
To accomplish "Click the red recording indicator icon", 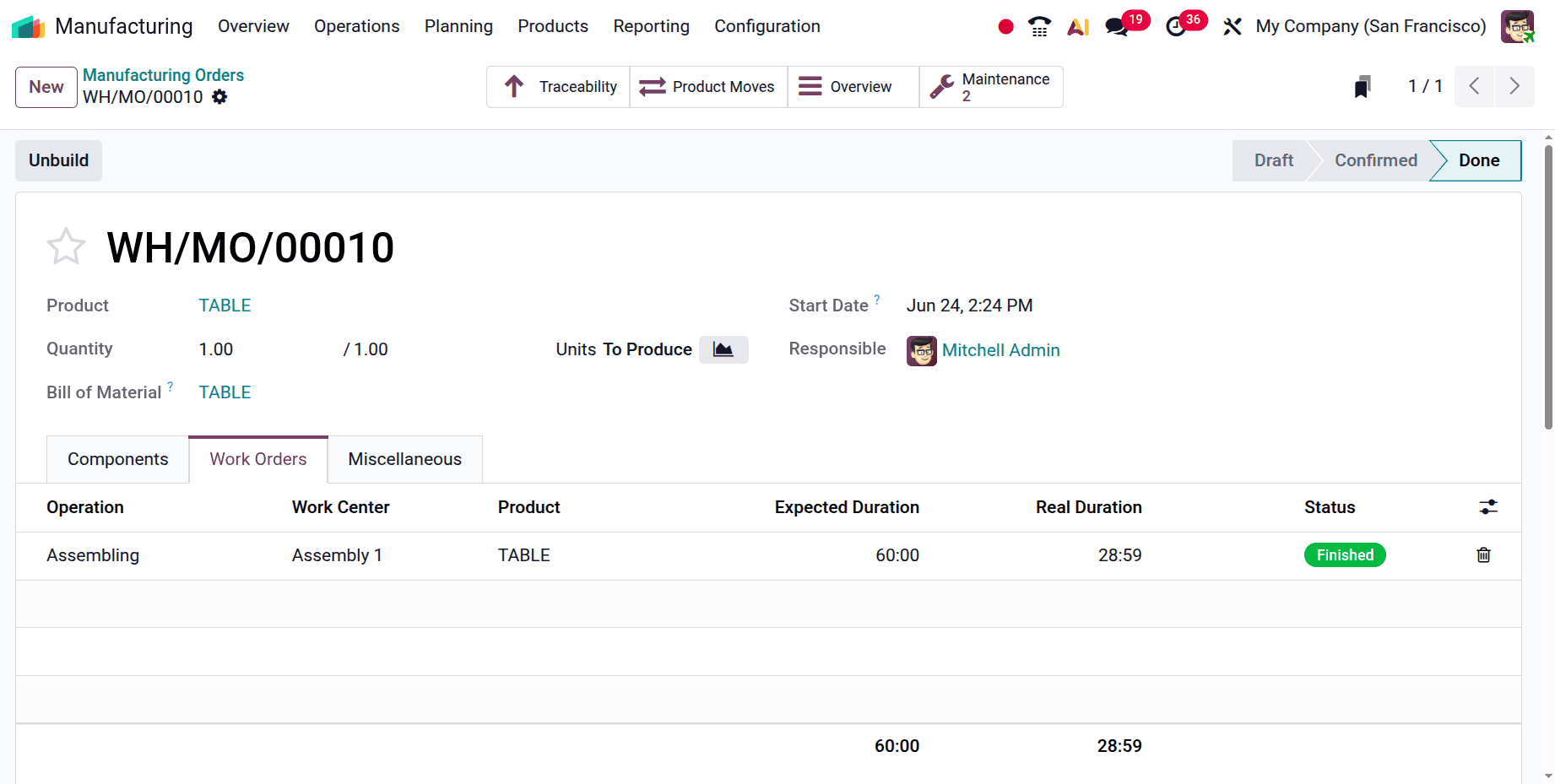I will click(x=1005, y=27).
